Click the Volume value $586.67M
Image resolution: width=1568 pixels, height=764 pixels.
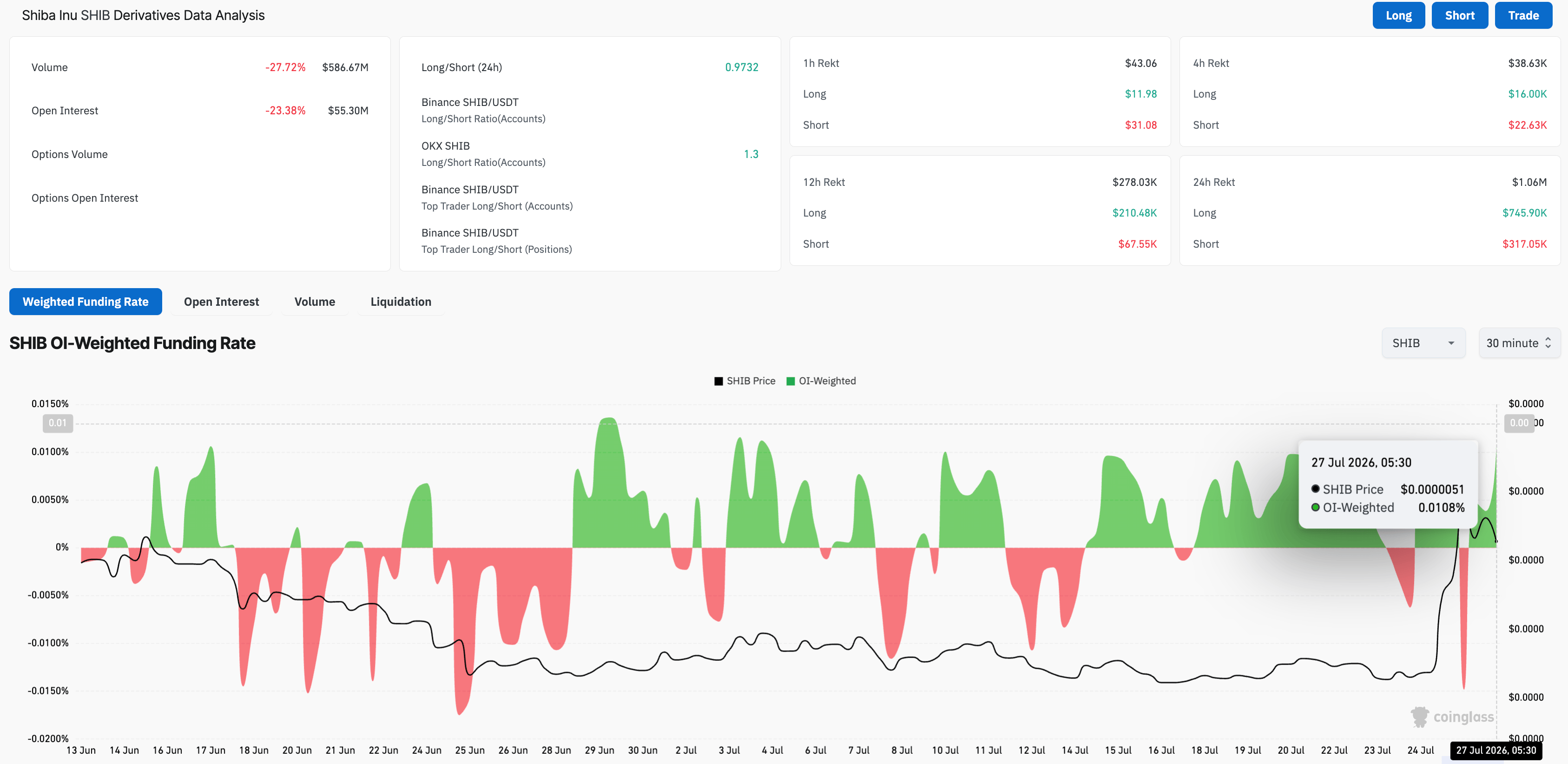[345, 67]
